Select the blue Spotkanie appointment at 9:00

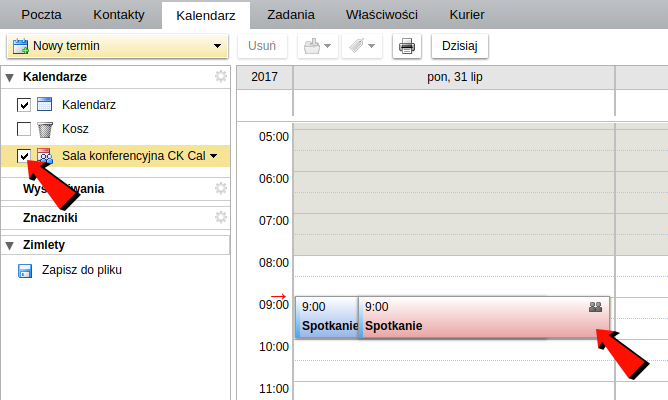[x=327, y=317]
